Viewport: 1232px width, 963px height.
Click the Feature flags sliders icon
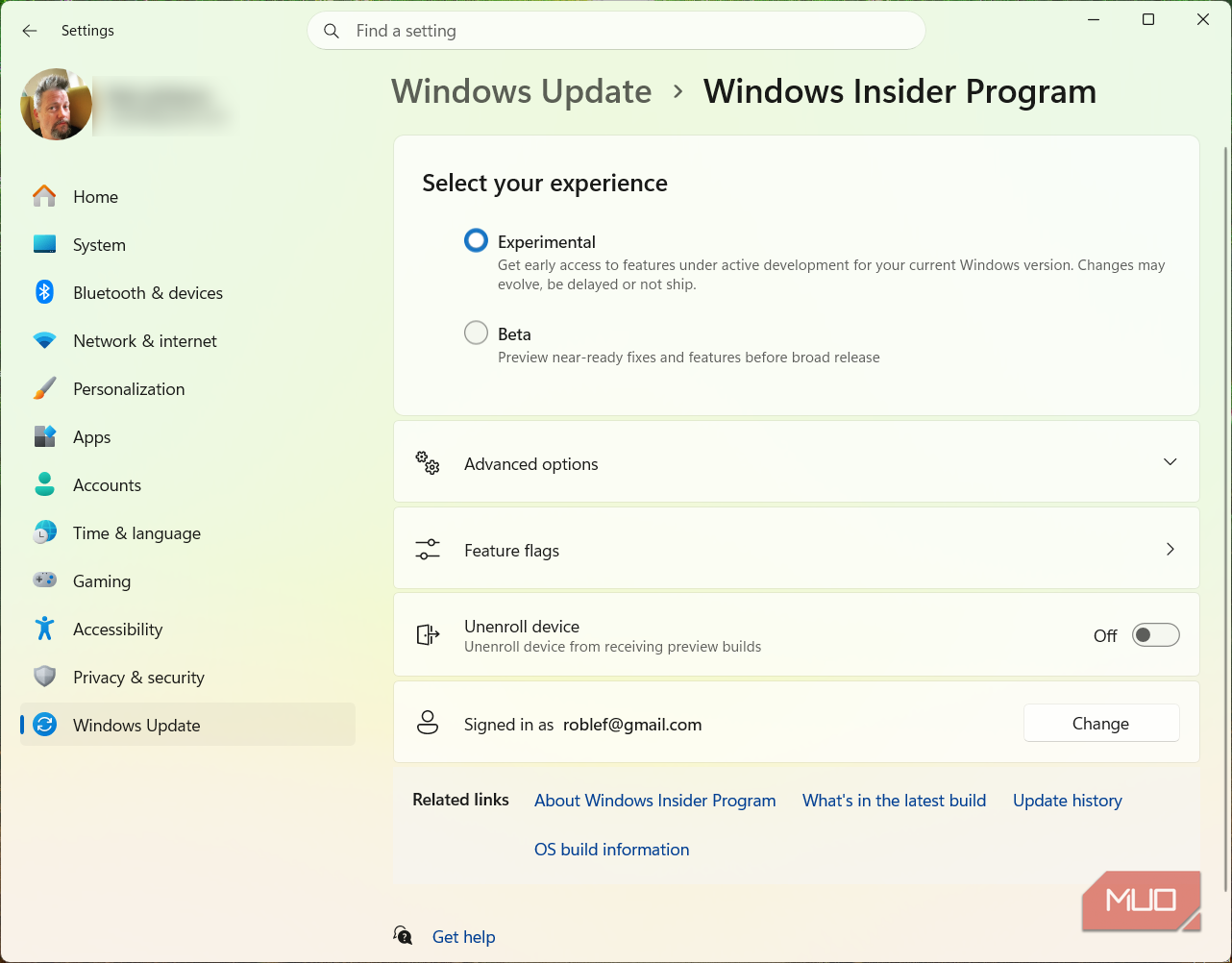pyautogui.click(x=428, y=550)
